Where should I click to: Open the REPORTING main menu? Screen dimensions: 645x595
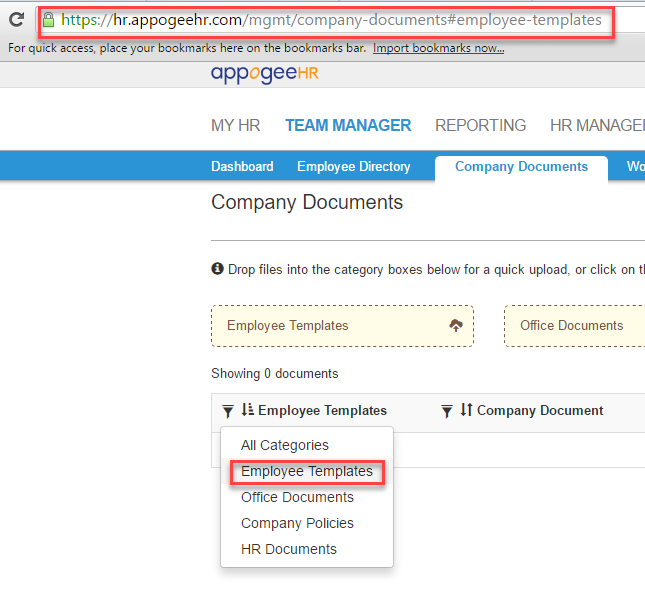tap(480, 125)
